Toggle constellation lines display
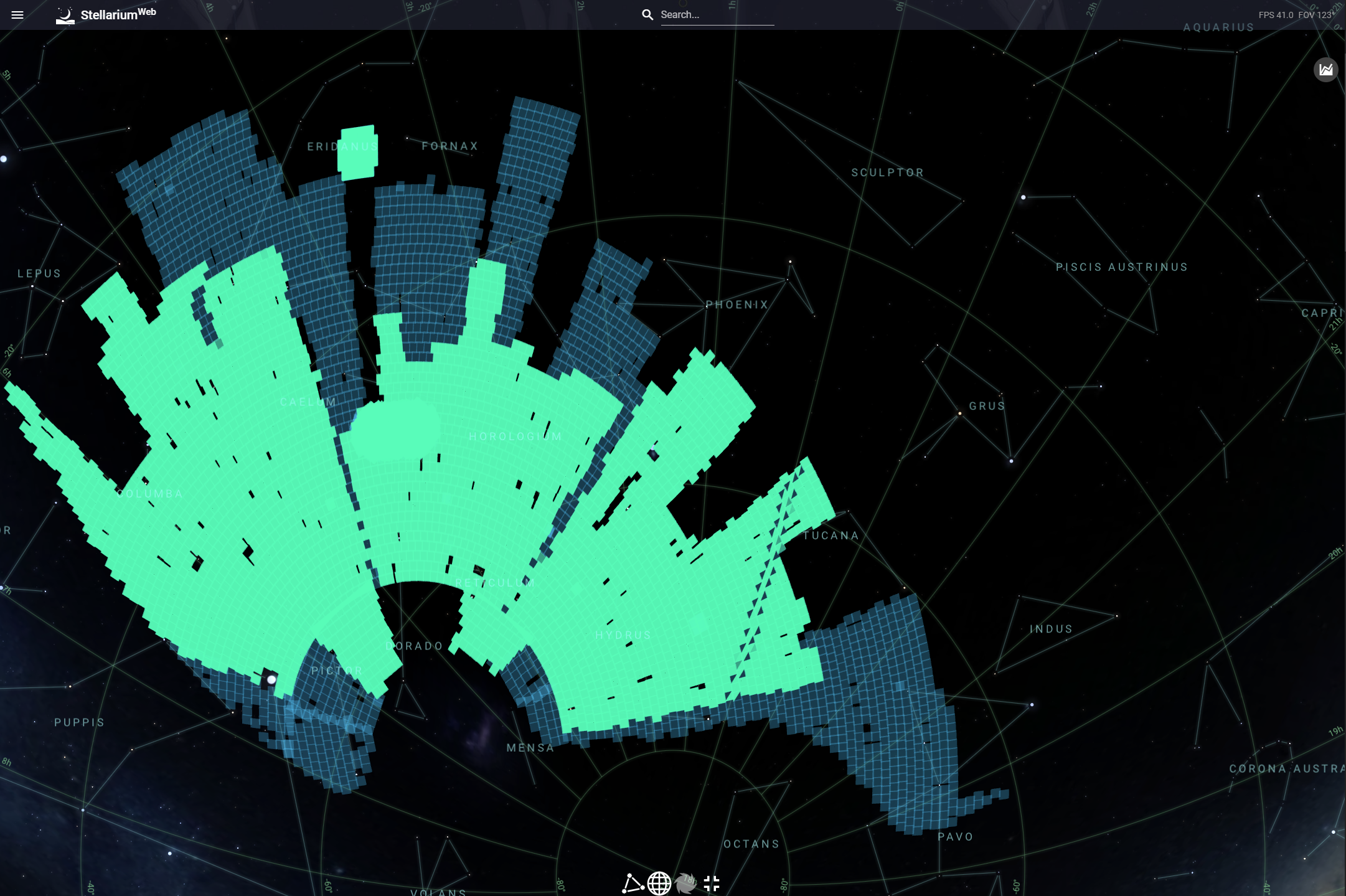The width and height of the screenshot is (1346, 896). point(633,883)
